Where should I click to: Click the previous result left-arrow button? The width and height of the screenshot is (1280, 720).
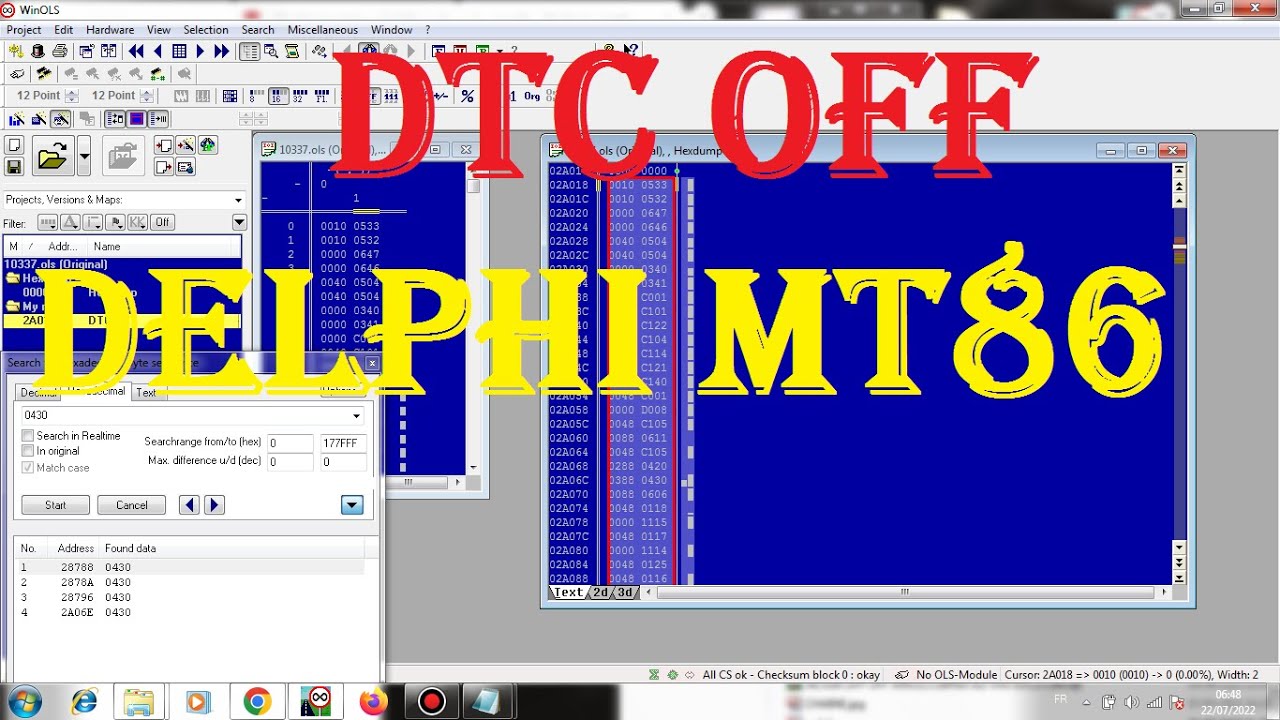(x=189, y=505)
